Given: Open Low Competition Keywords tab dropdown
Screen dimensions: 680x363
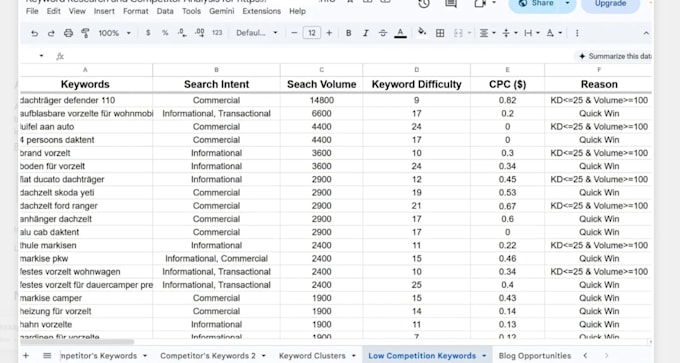Looking at the screenshot, I should (x=484, y=356).
